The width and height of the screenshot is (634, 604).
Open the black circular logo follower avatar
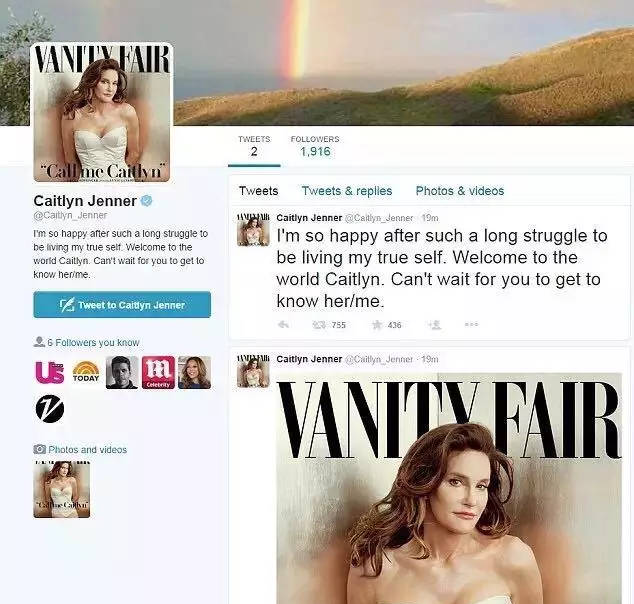(x=50, y=408)
